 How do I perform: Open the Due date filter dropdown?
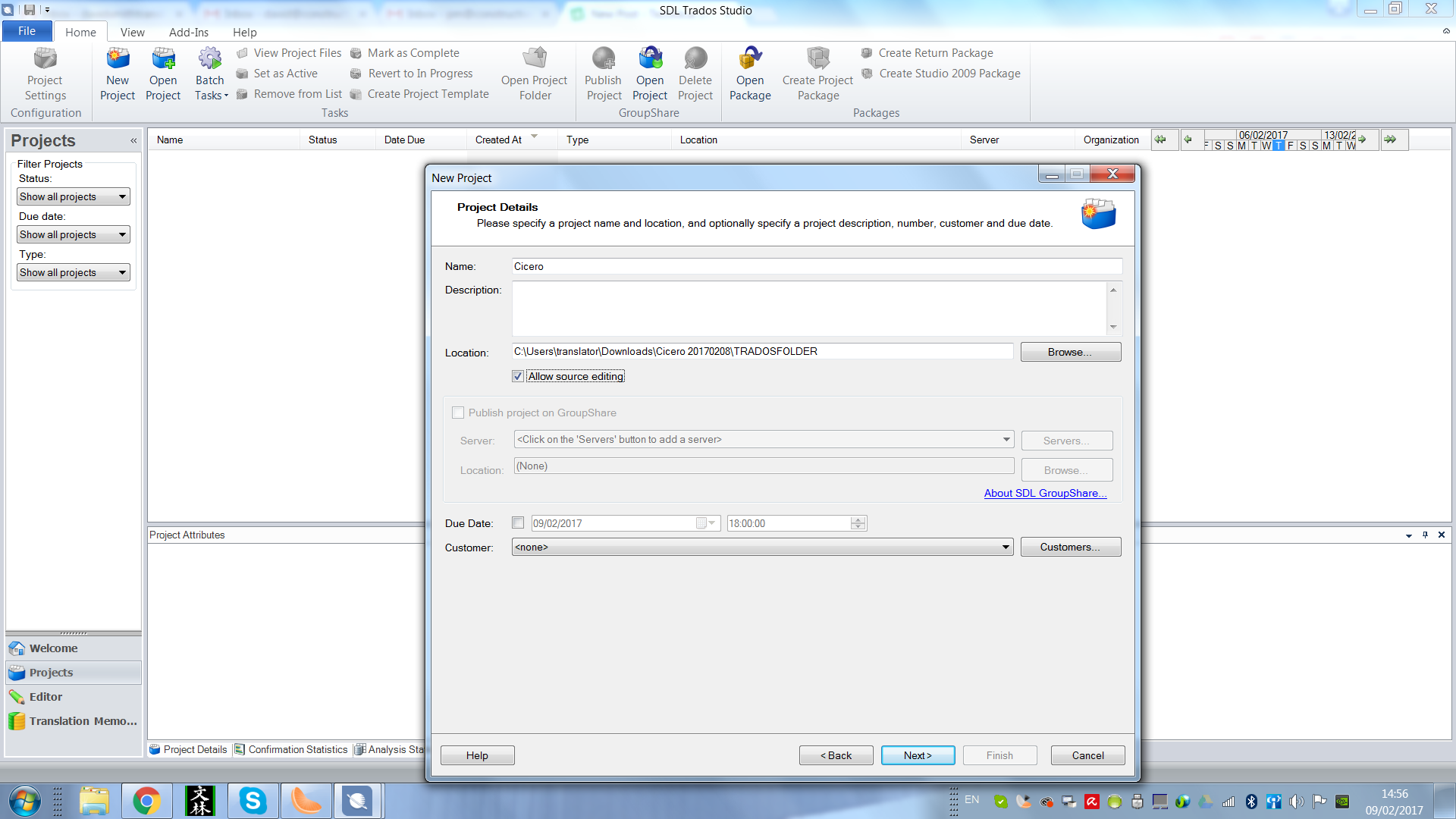click(x=74, y=234)
